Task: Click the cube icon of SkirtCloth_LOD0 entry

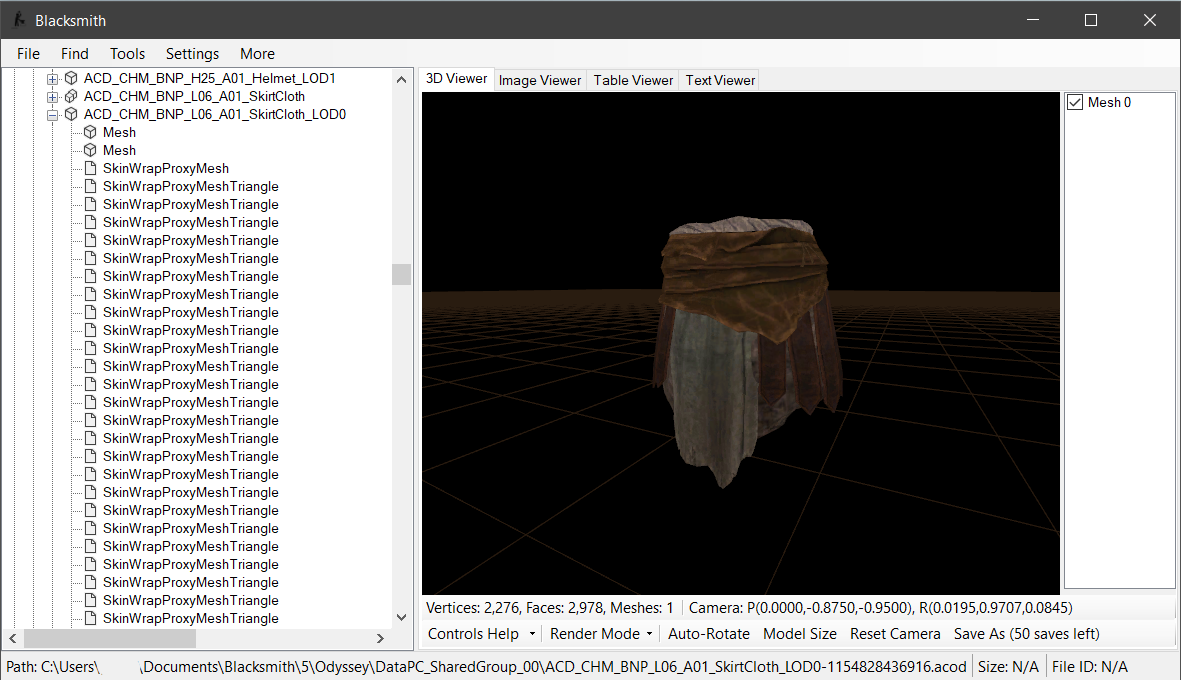Action: click(x=71, y=114)
